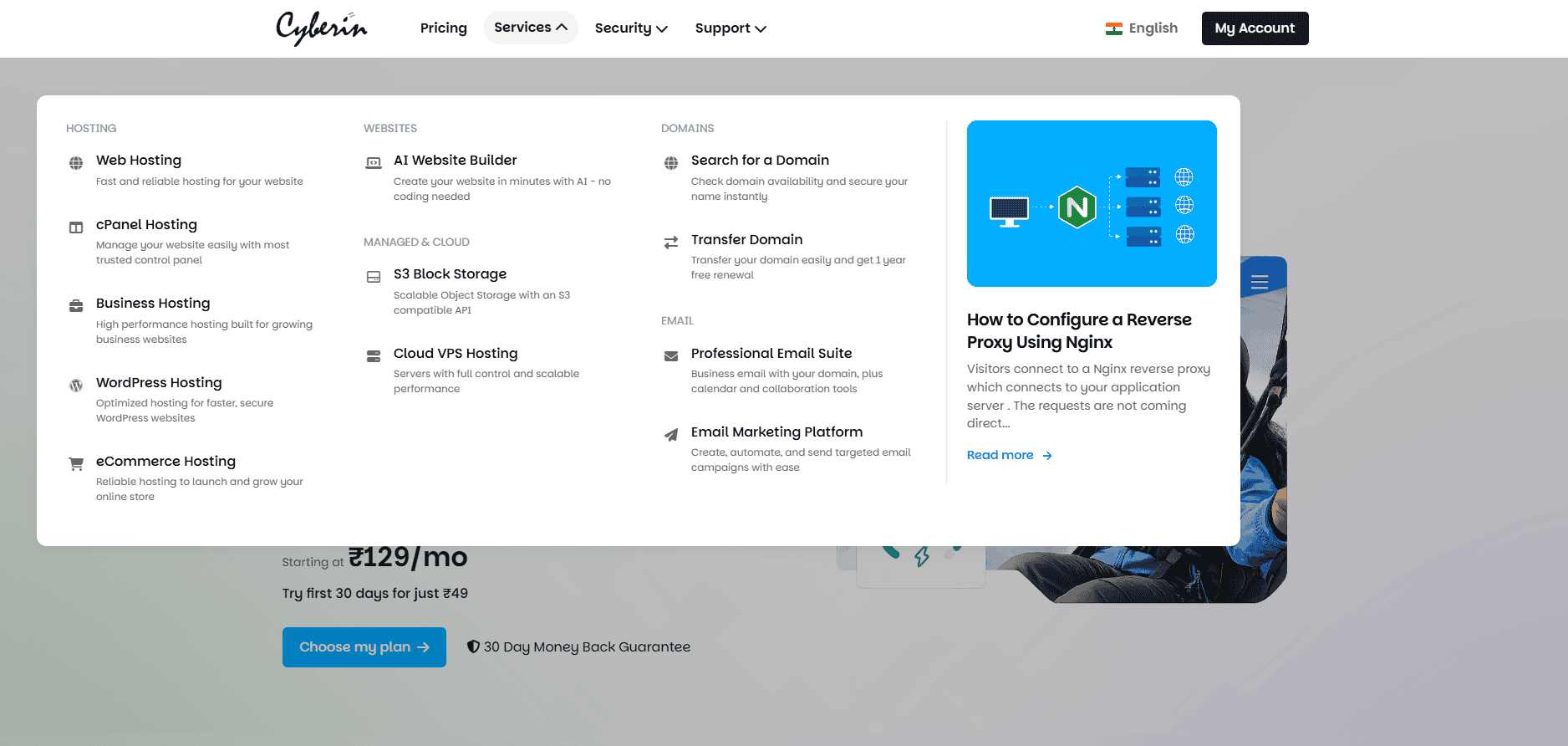1568x746 pixels.
Task: Open the English language selector
Action: click(x=1142, y=28)
